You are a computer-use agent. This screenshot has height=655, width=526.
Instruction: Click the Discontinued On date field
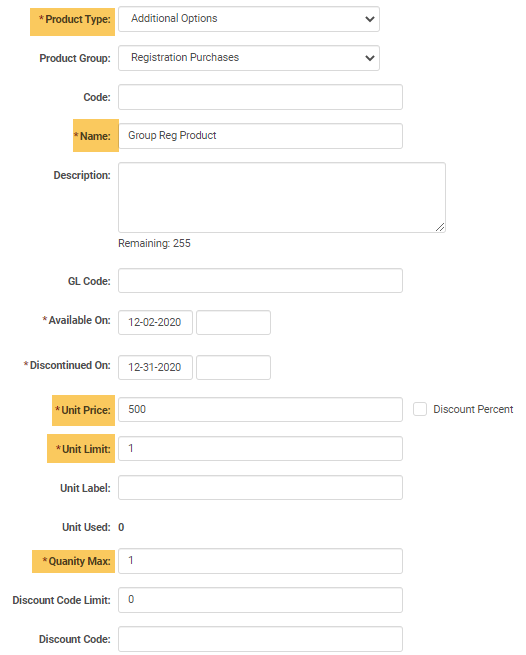[x=155, y=367]
